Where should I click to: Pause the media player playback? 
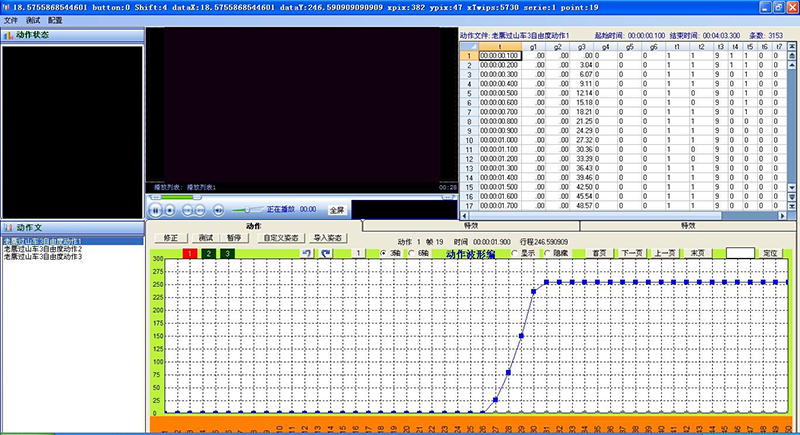[156, 210]
